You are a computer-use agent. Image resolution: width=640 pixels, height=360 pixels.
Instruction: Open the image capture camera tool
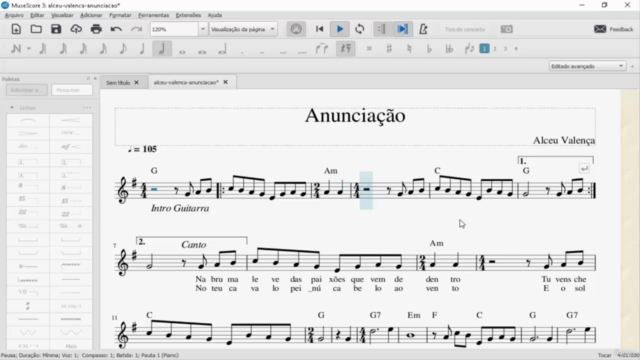507,29
